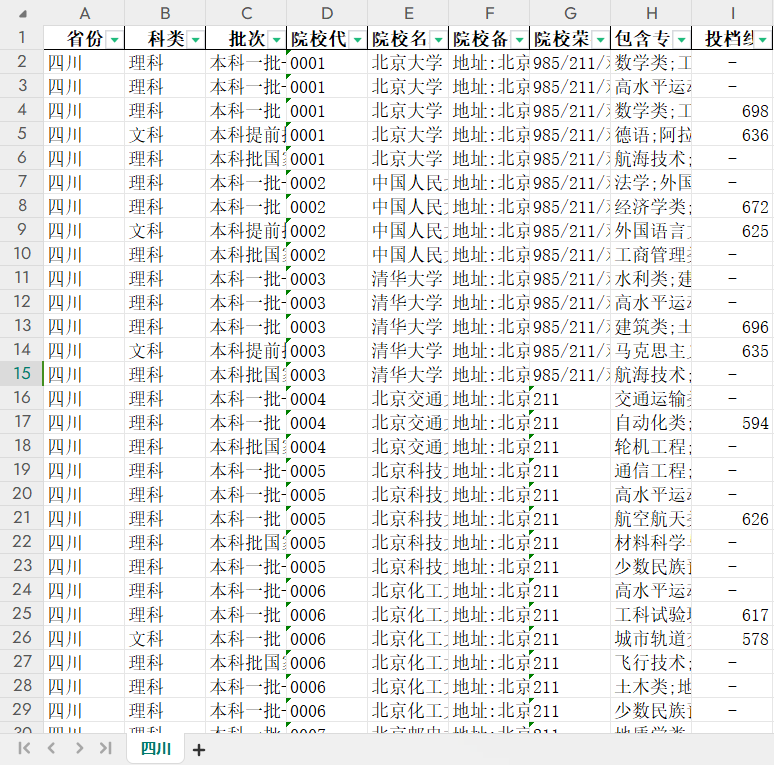
Task: Select row 29 header
Action: point(22,710)
